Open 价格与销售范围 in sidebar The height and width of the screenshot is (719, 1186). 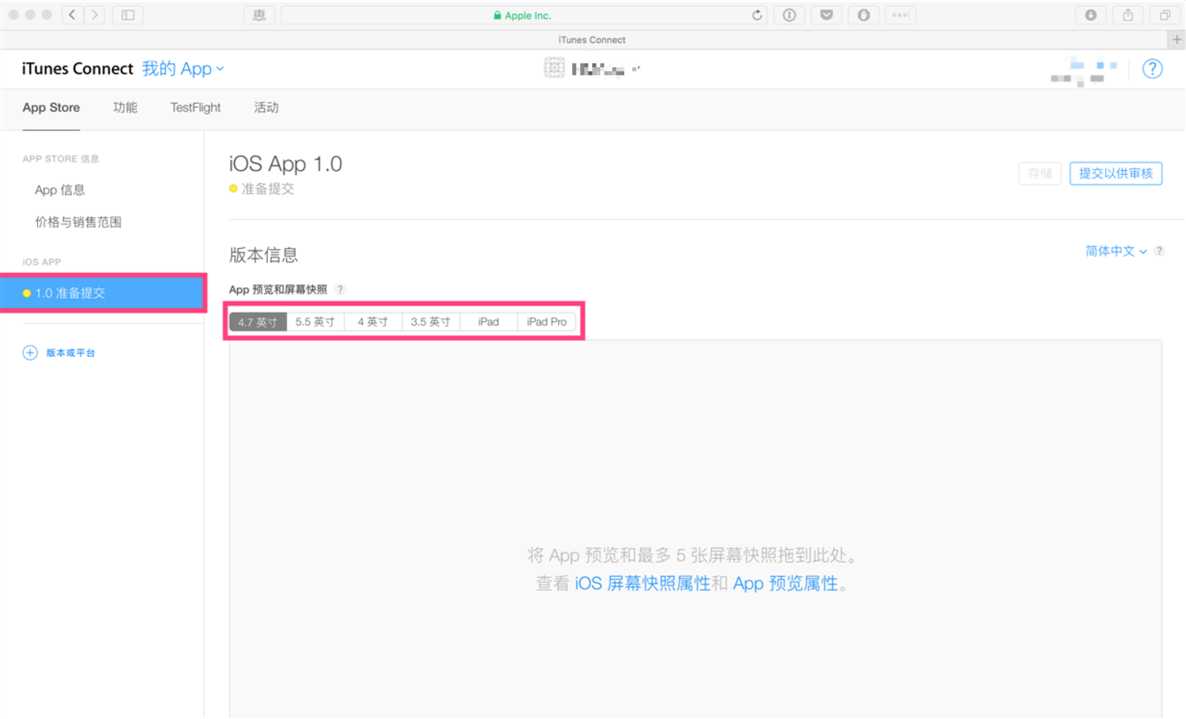(x=78, y=222)
